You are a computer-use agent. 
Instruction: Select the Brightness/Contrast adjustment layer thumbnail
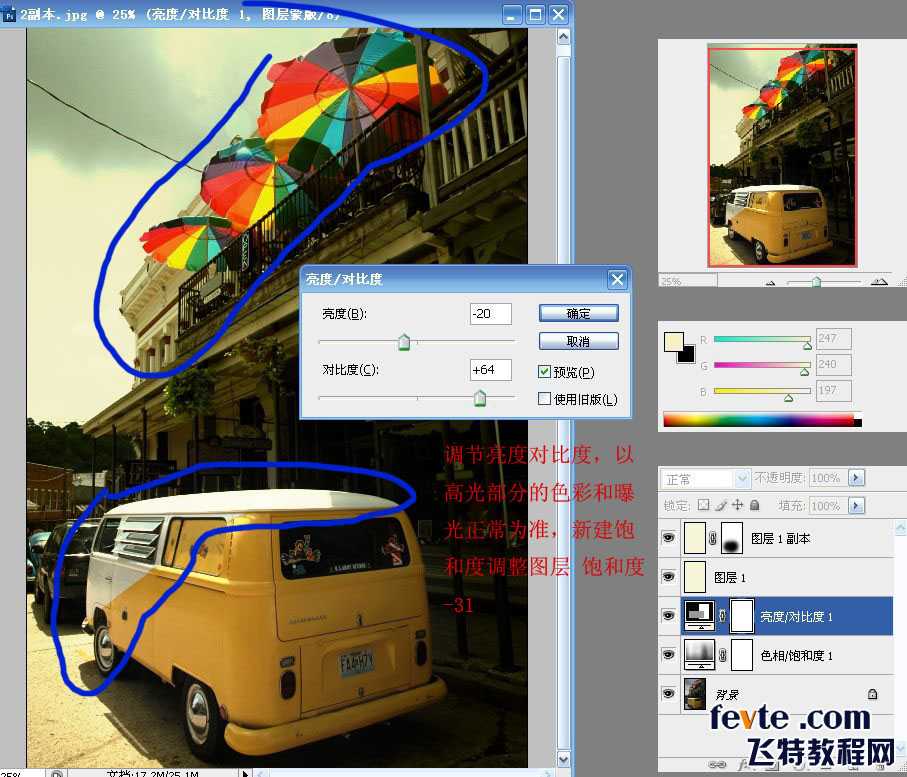(x=699, y=616)
